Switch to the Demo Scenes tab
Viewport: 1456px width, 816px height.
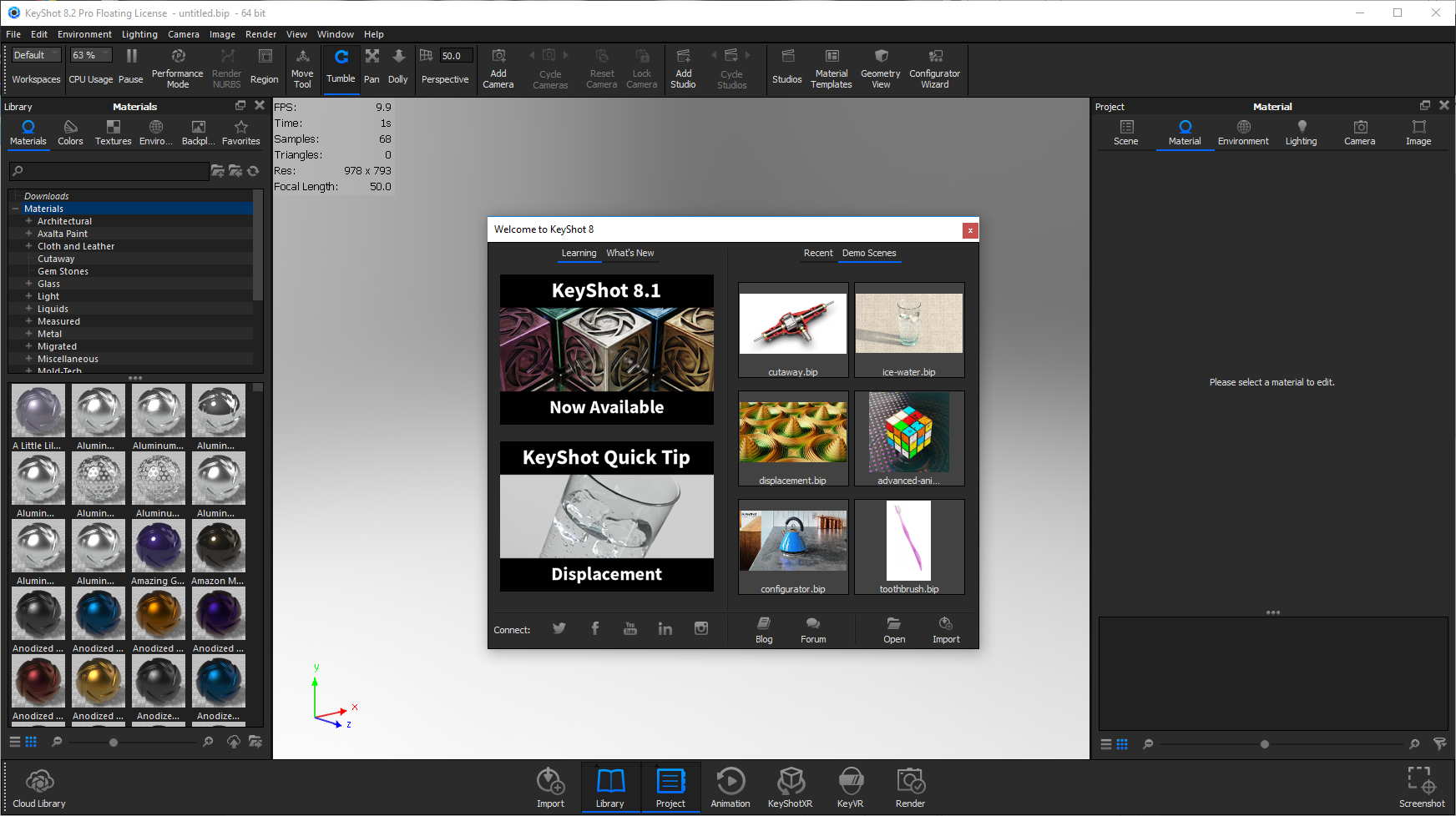point(869,253)
